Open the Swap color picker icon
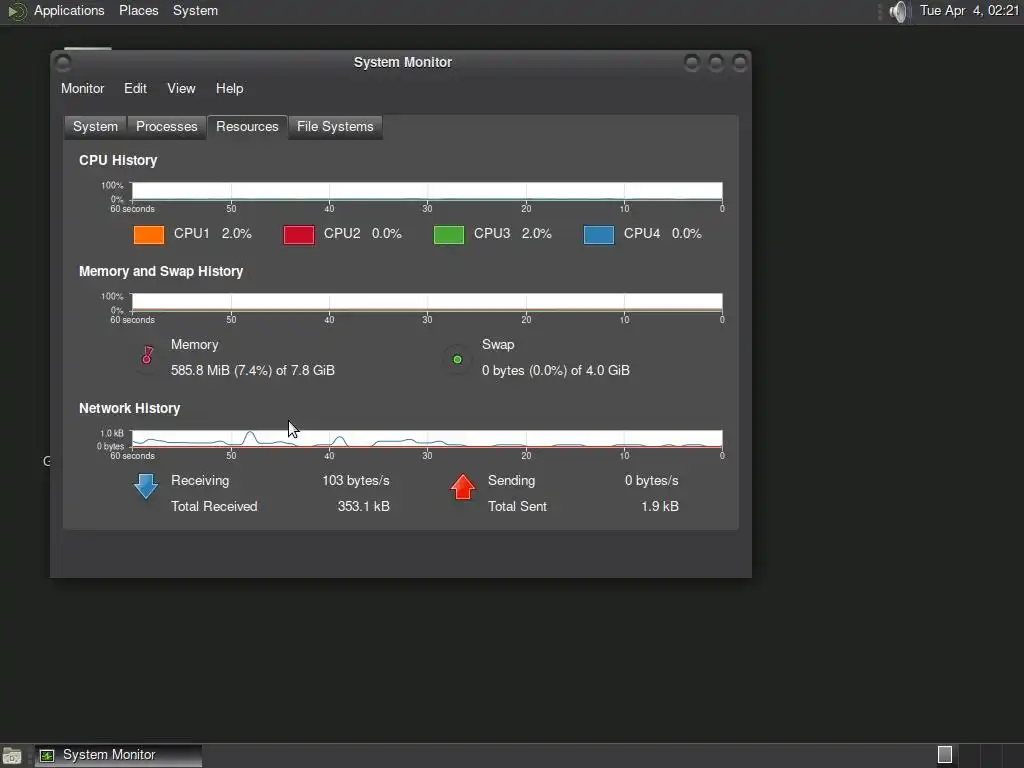This screenshot has height=768, width=1024. [x=457, y=359]
